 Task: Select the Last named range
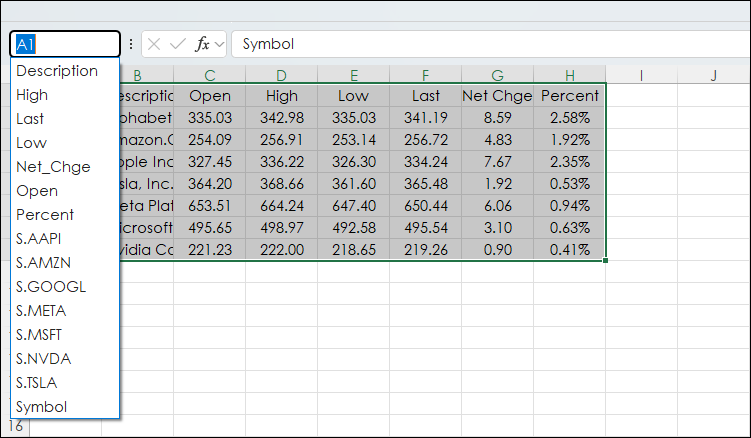coord(65,119)
